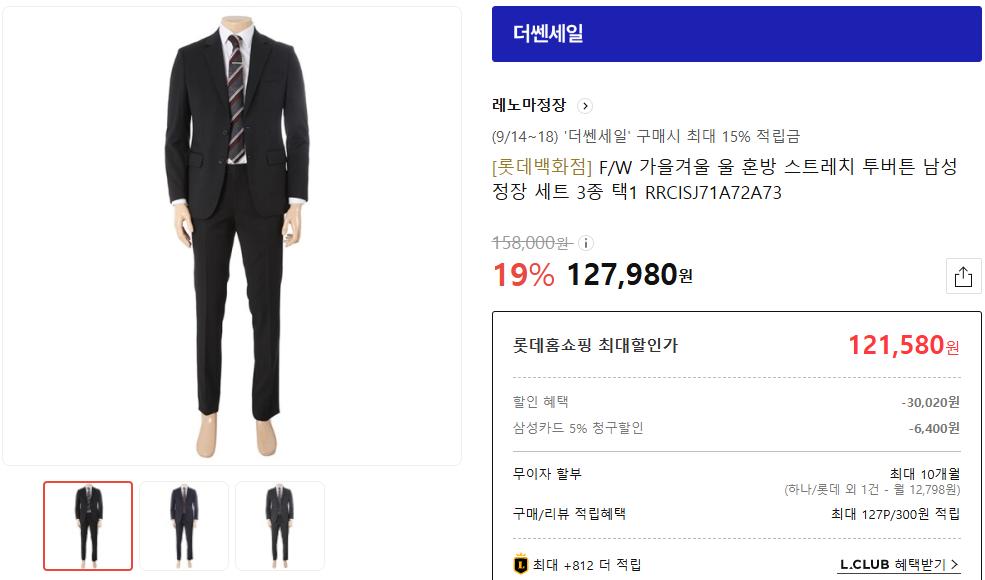985x580 pixels.
Task: Click the 더쎈세일 15% 적립금 promo text
Action: [x=646, y=136]
